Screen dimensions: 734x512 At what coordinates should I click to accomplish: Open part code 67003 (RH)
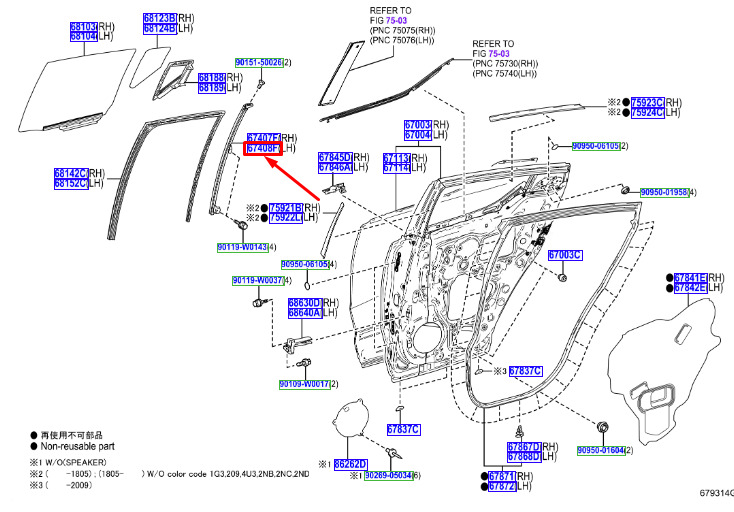pyautogui.click(x=418, y=125)
